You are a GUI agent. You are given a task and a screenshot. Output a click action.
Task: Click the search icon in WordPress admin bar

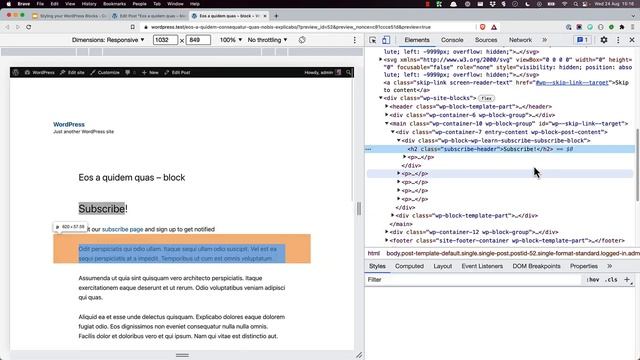[x=349, y=72]
